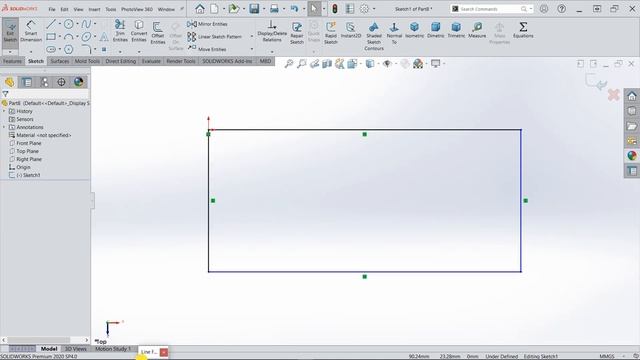Click the Rebuild traffic light icon

coord(335,9)
